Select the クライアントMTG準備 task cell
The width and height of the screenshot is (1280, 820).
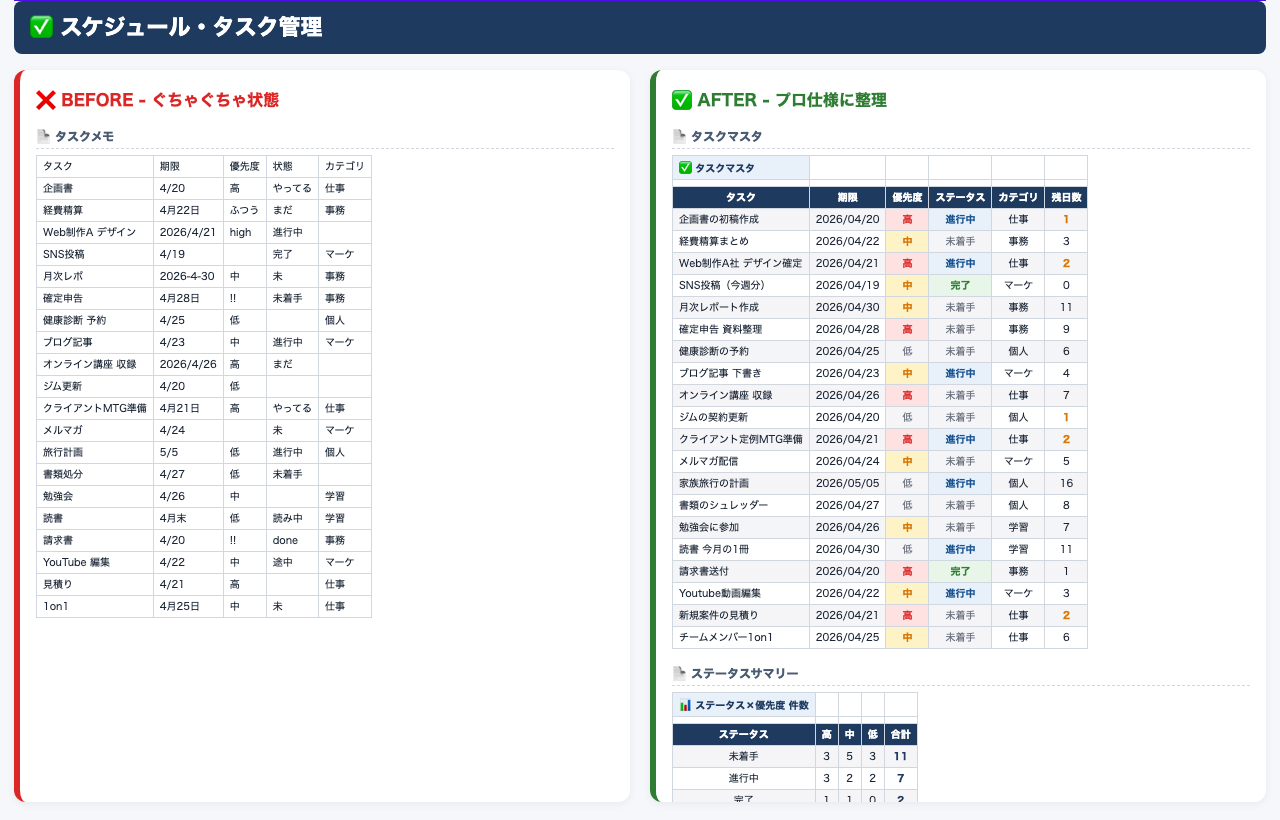[95, 409]
